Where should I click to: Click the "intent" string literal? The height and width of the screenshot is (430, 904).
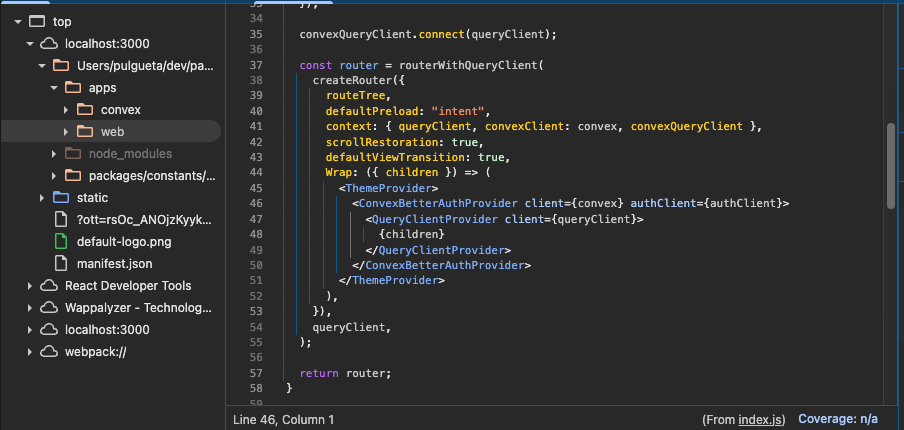(x=459, y=111)
